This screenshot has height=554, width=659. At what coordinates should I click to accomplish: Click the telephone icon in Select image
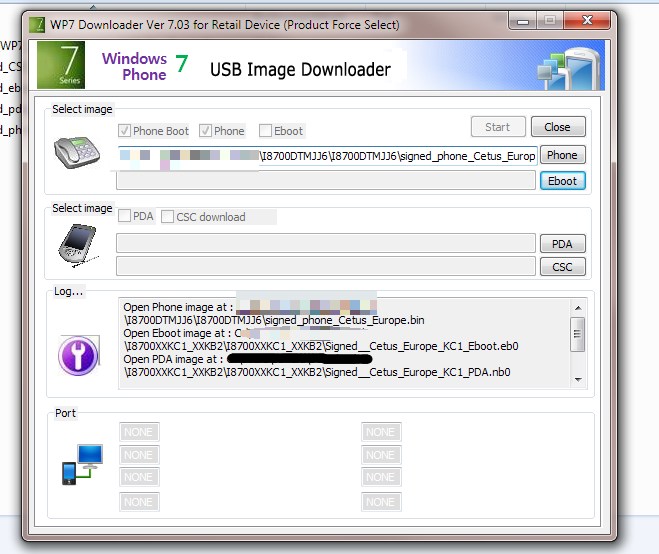point(77,152)
